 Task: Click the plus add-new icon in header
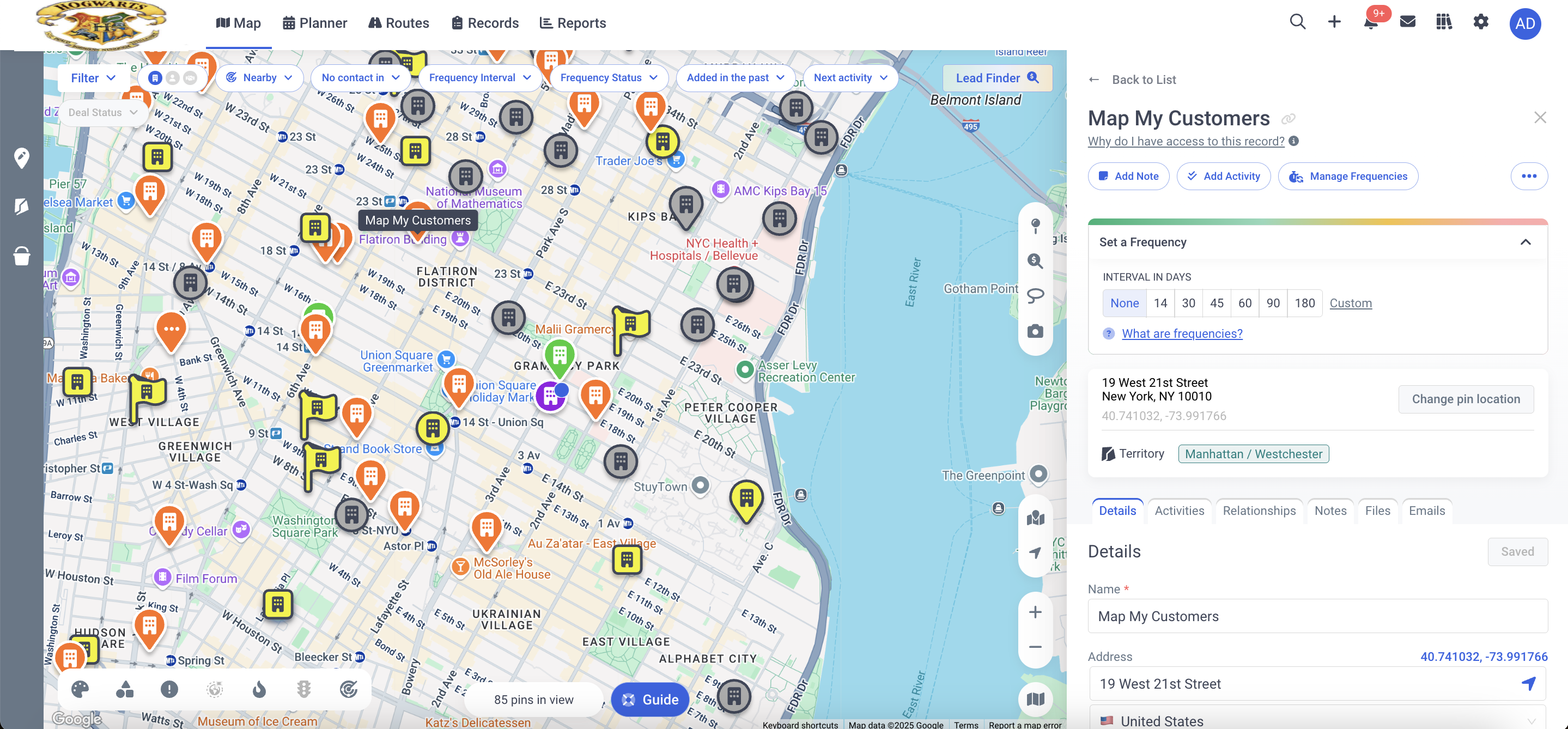click(x=1334, y=22)
